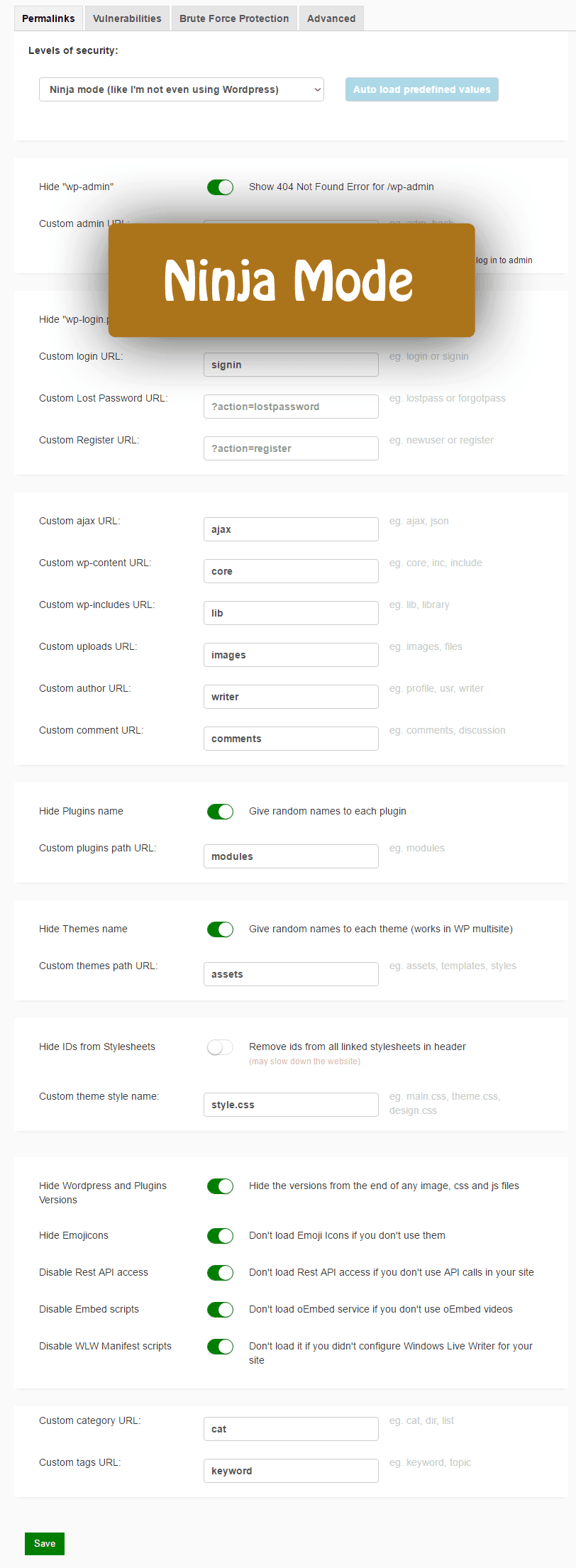Click the Custom tags URL input
The width and height of the screenshot is (576, 1568).
point(291,1471)
